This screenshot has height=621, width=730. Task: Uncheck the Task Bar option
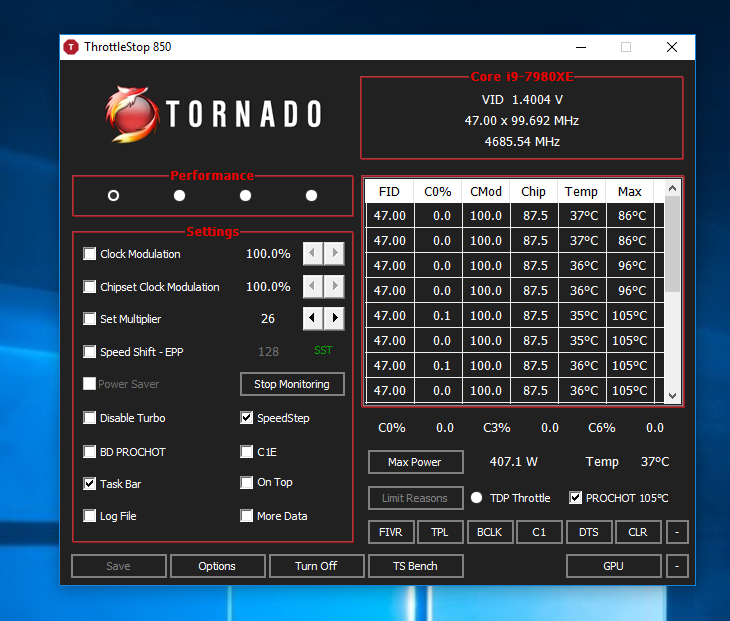(x=89, y=484)
